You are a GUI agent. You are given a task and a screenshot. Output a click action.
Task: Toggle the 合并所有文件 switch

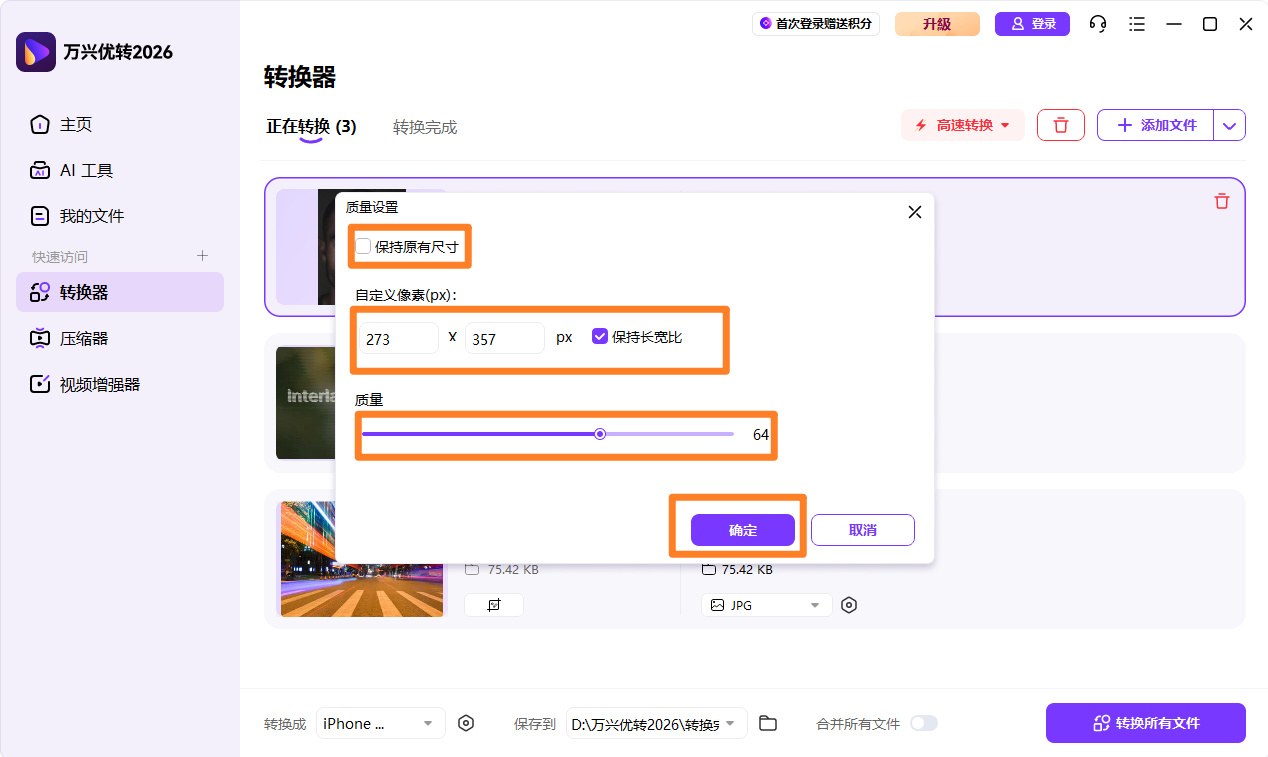tap(923, 723)
